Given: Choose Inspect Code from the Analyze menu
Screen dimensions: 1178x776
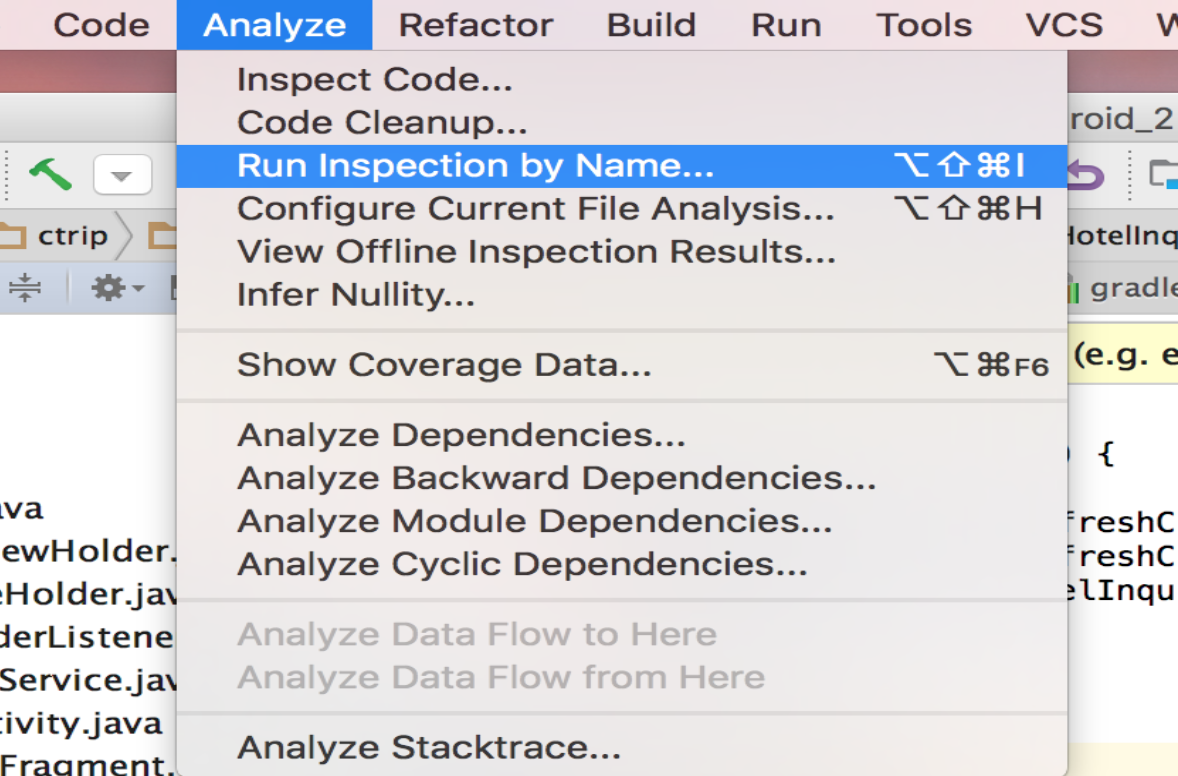Looking at the screenshot, I should coord(374,80).
